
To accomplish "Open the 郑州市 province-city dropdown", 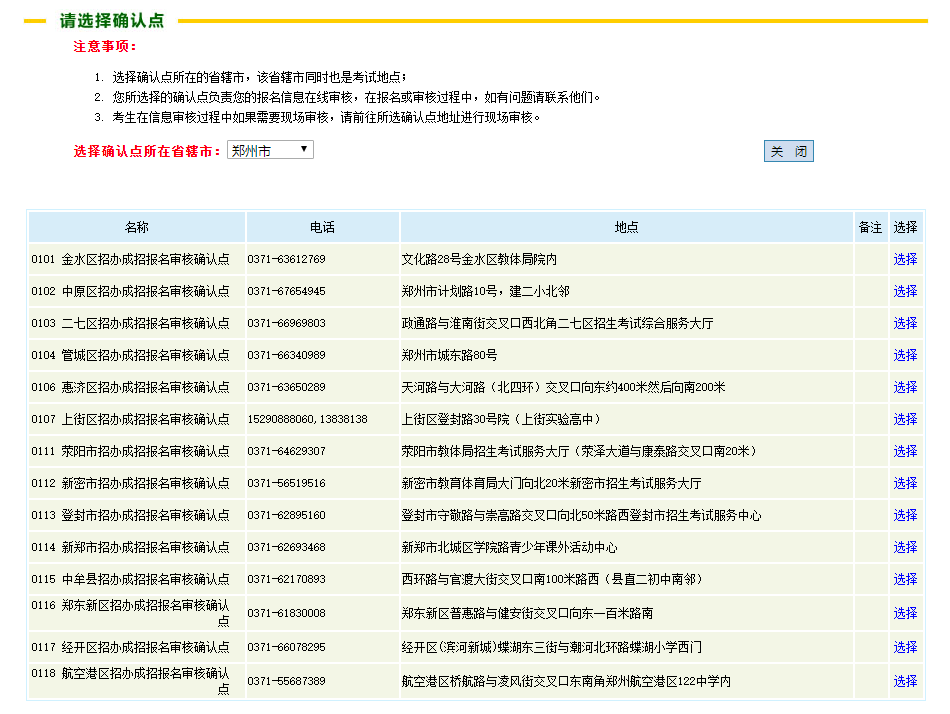I will [x=270, y=150].
